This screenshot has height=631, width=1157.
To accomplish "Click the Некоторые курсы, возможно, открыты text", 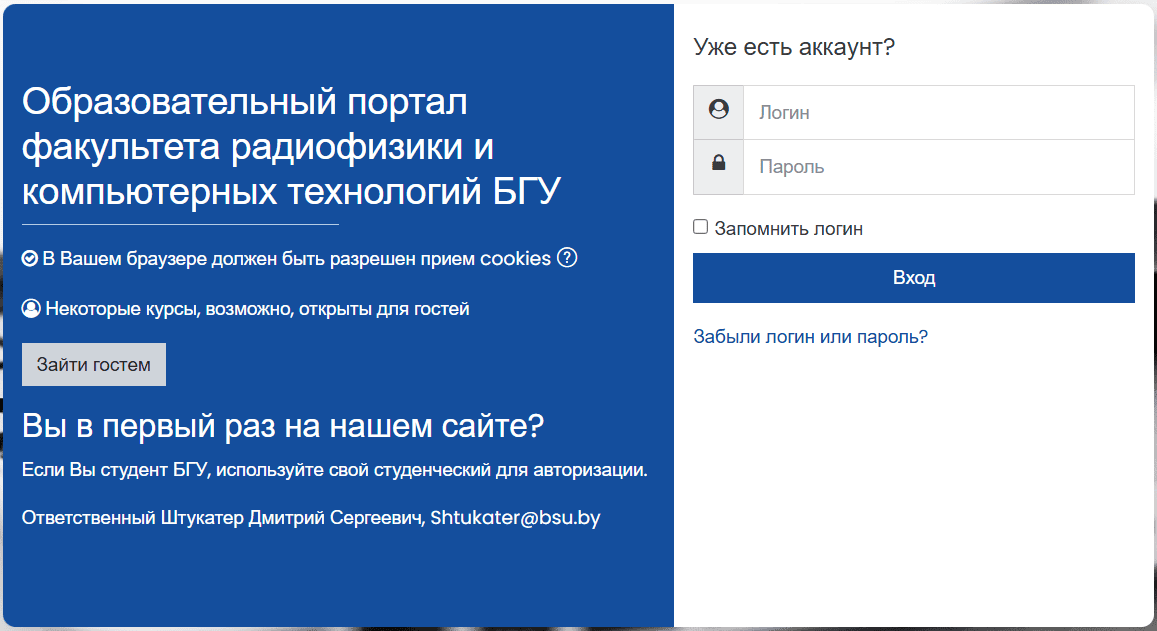I will point(258,308).
